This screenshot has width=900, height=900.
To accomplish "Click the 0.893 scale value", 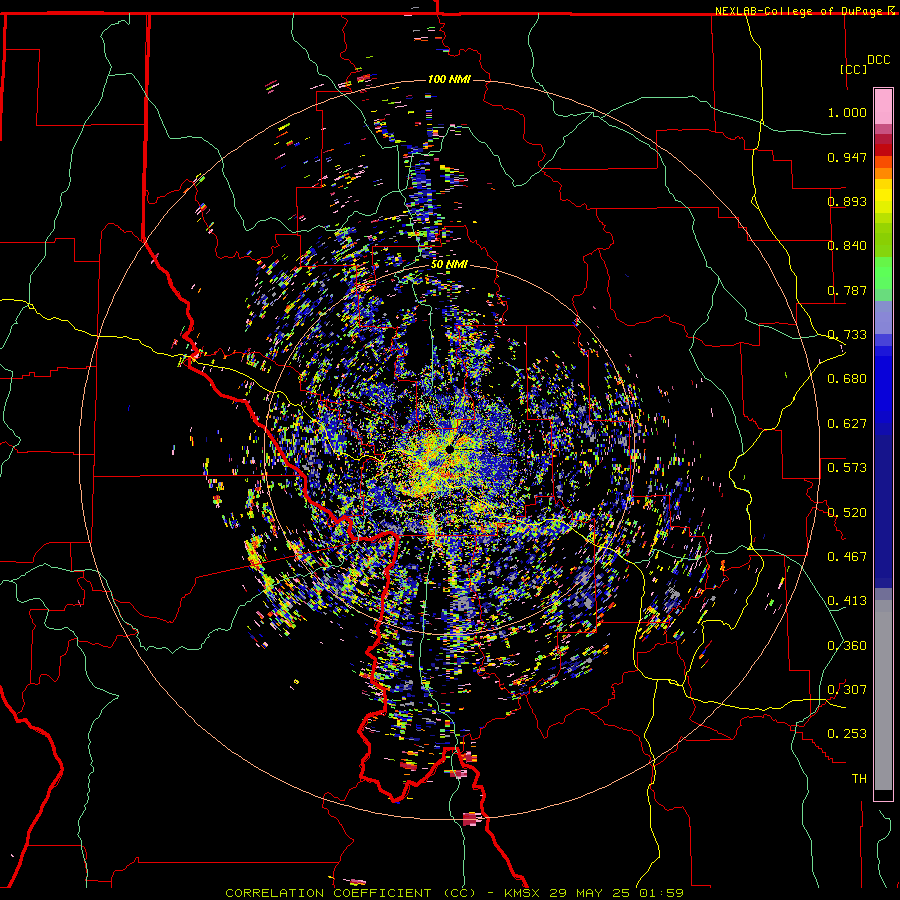I will click(847, 201).
